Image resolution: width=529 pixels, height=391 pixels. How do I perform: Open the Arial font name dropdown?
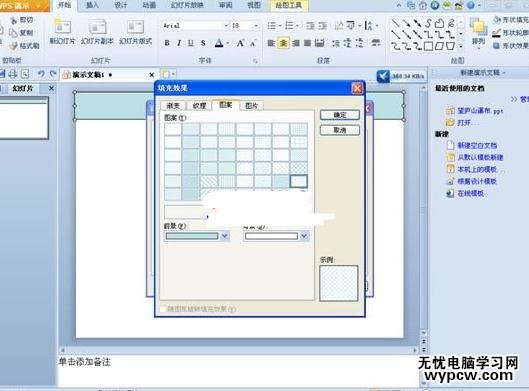226,26
